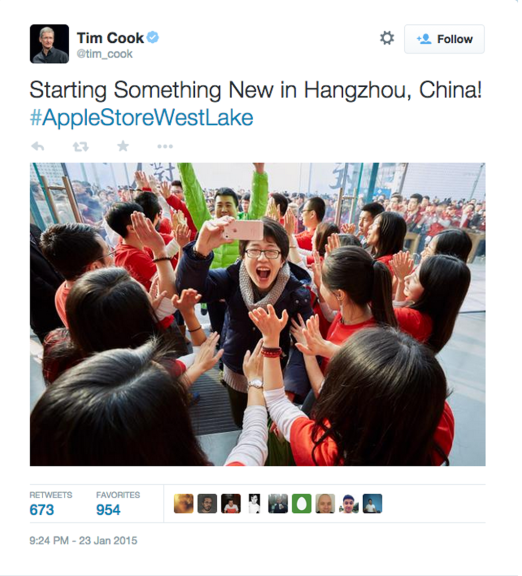The image size is (522, 576).
Task: Open the bald man avatar profile
Action: pos(325,503)
